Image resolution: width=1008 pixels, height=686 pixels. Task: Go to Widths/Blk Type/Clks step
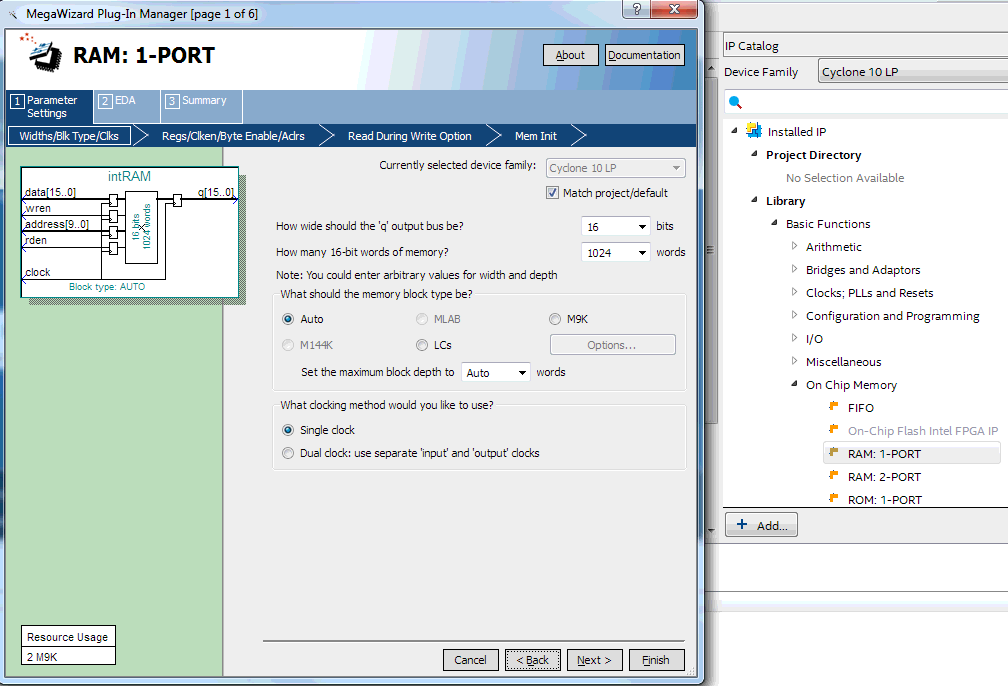(x=69, y=136)
